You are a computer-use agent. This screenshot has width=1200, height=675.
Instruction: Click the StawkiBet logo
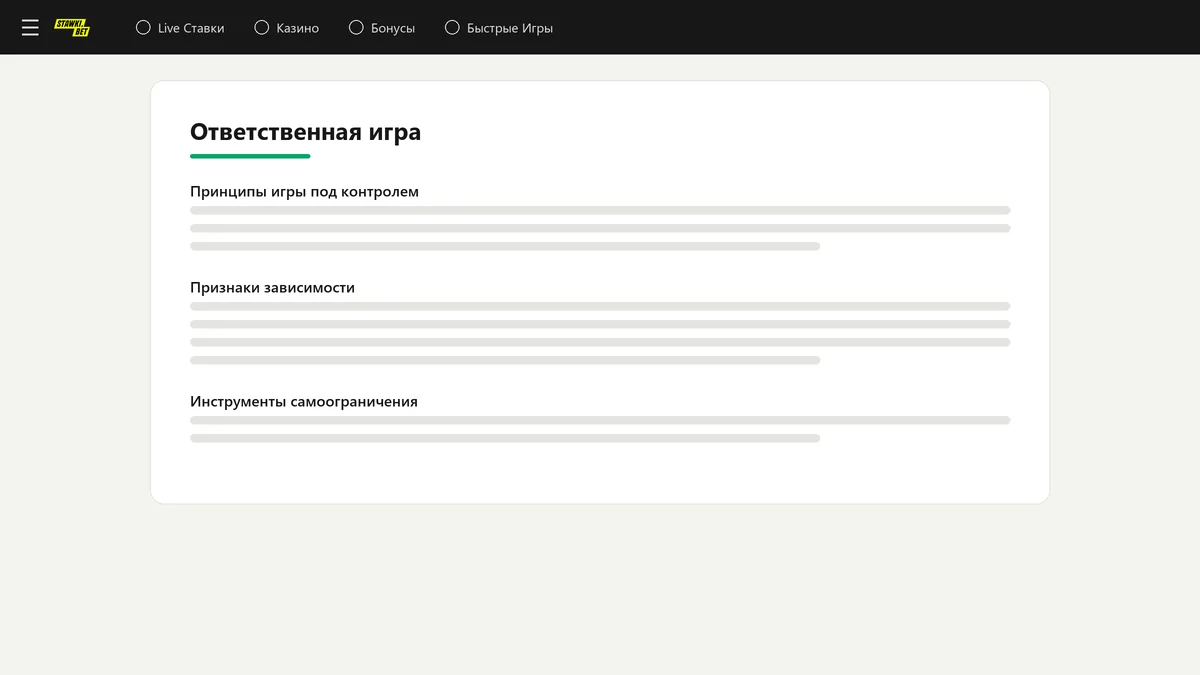72,28
